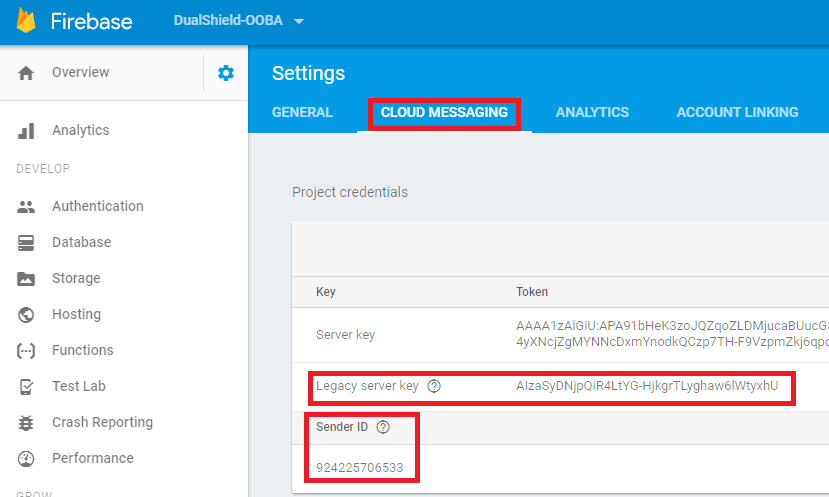Go to the Account Linking tab
This screenshot has width=829, height=497.
(x=737, y=113)
